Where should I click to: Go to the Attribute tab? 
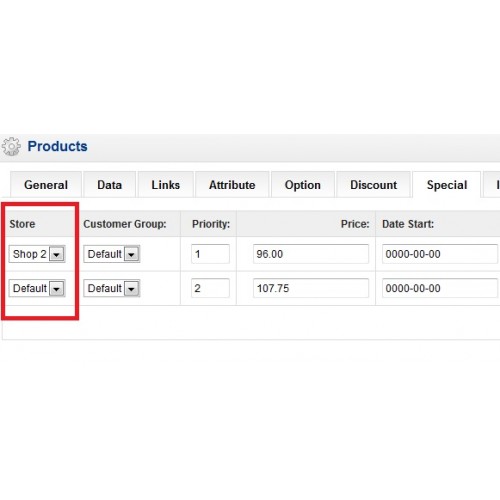point(232,185)
